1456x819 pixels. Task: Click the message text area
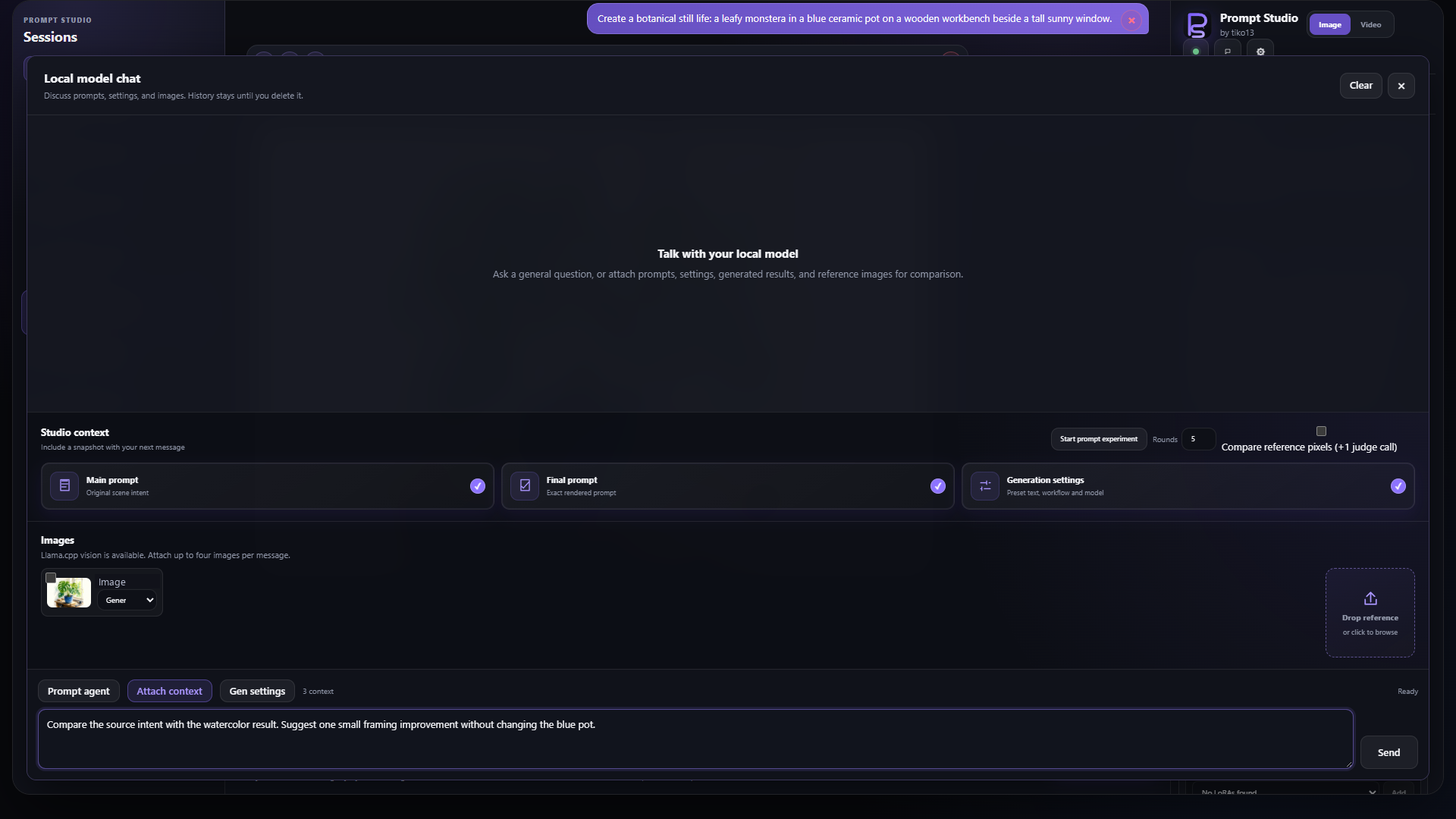[x=695, y=739]
